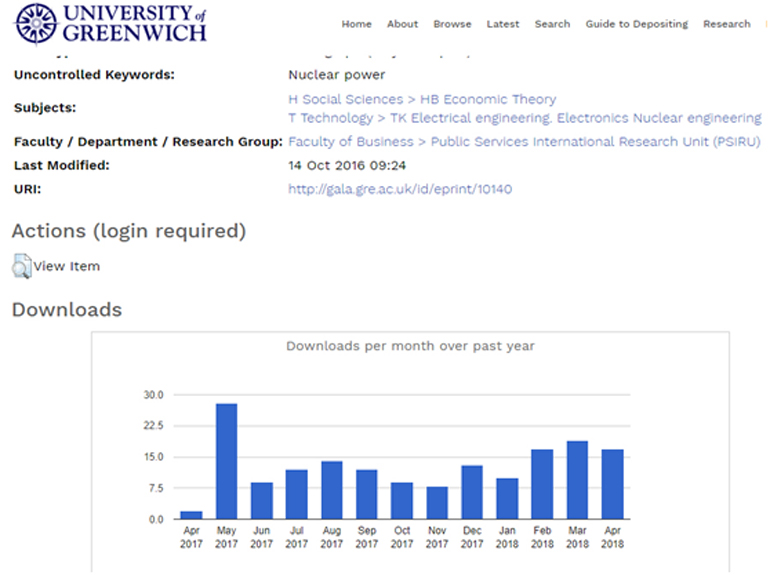Viewport: 770px width, 575px height.
Task: Select the Latest menu item
Action: pyautogui.click(x=503, y=24)
